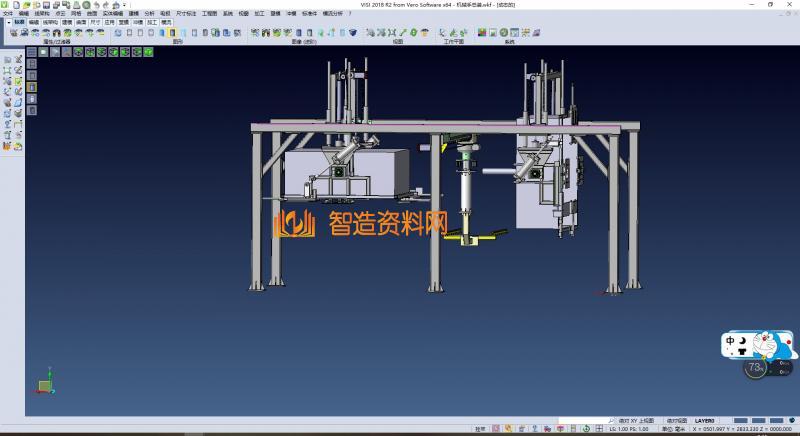The width and height of the screenshot is (800, 436).
Task: Click the Open folder icon in quick access
Action: coord(28,5)
